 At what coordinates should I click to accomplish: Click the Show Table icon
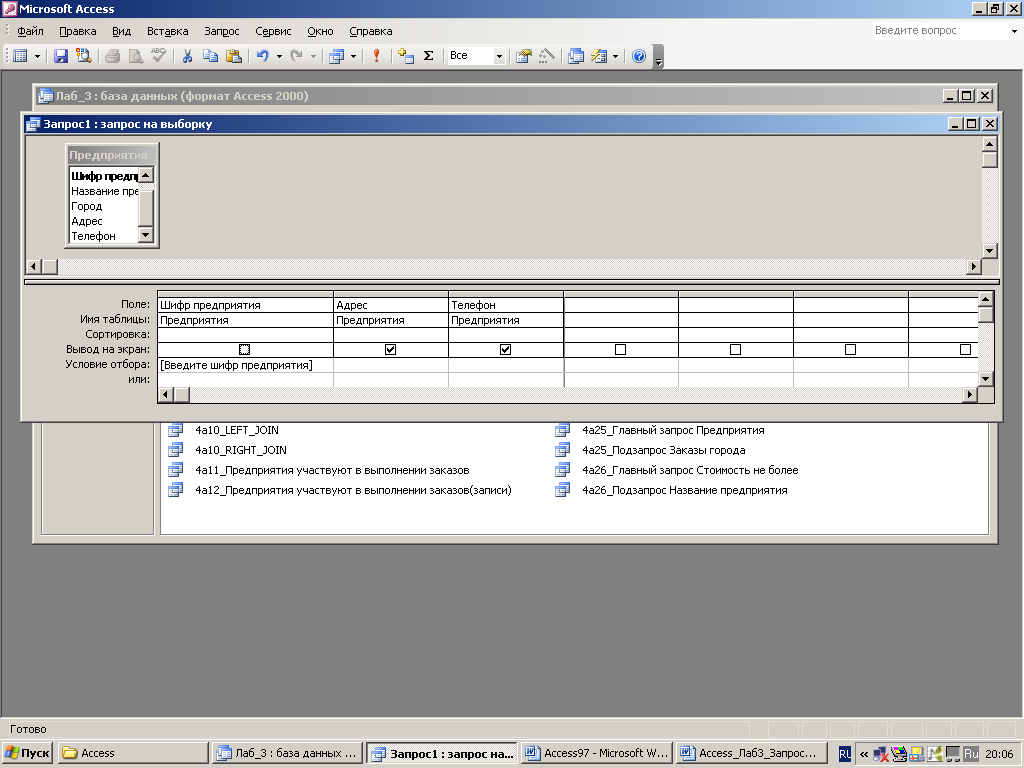(x=406, y=56)
